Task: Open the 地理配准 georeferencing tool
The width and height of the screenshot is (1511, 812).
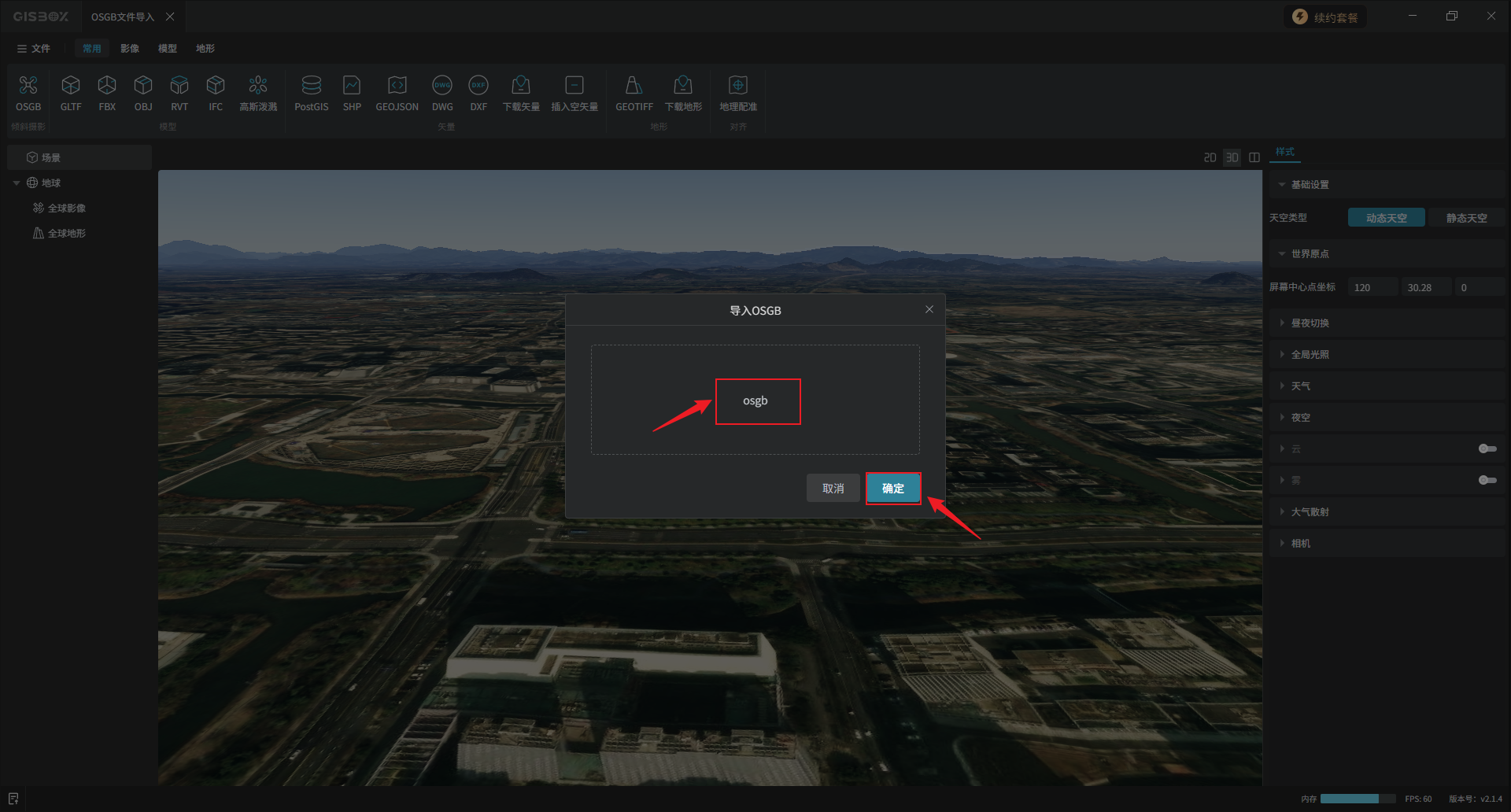Action: [x=737, y=85]
